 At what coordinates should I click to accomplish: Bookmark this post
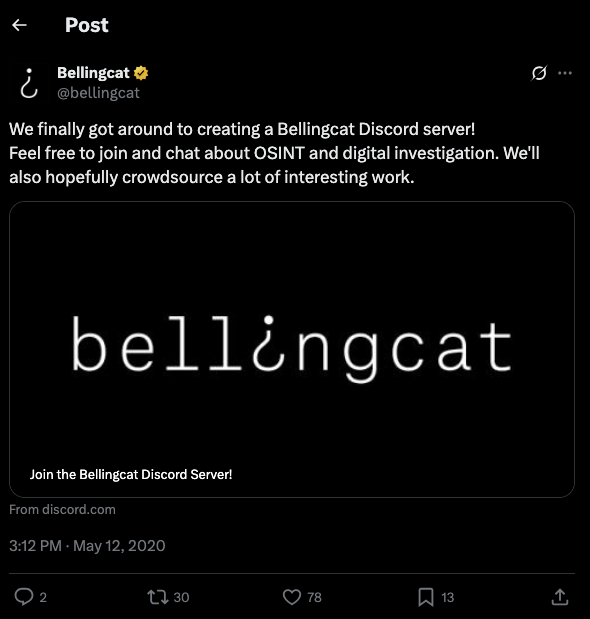pyautogui.click(x=426, y=596)
